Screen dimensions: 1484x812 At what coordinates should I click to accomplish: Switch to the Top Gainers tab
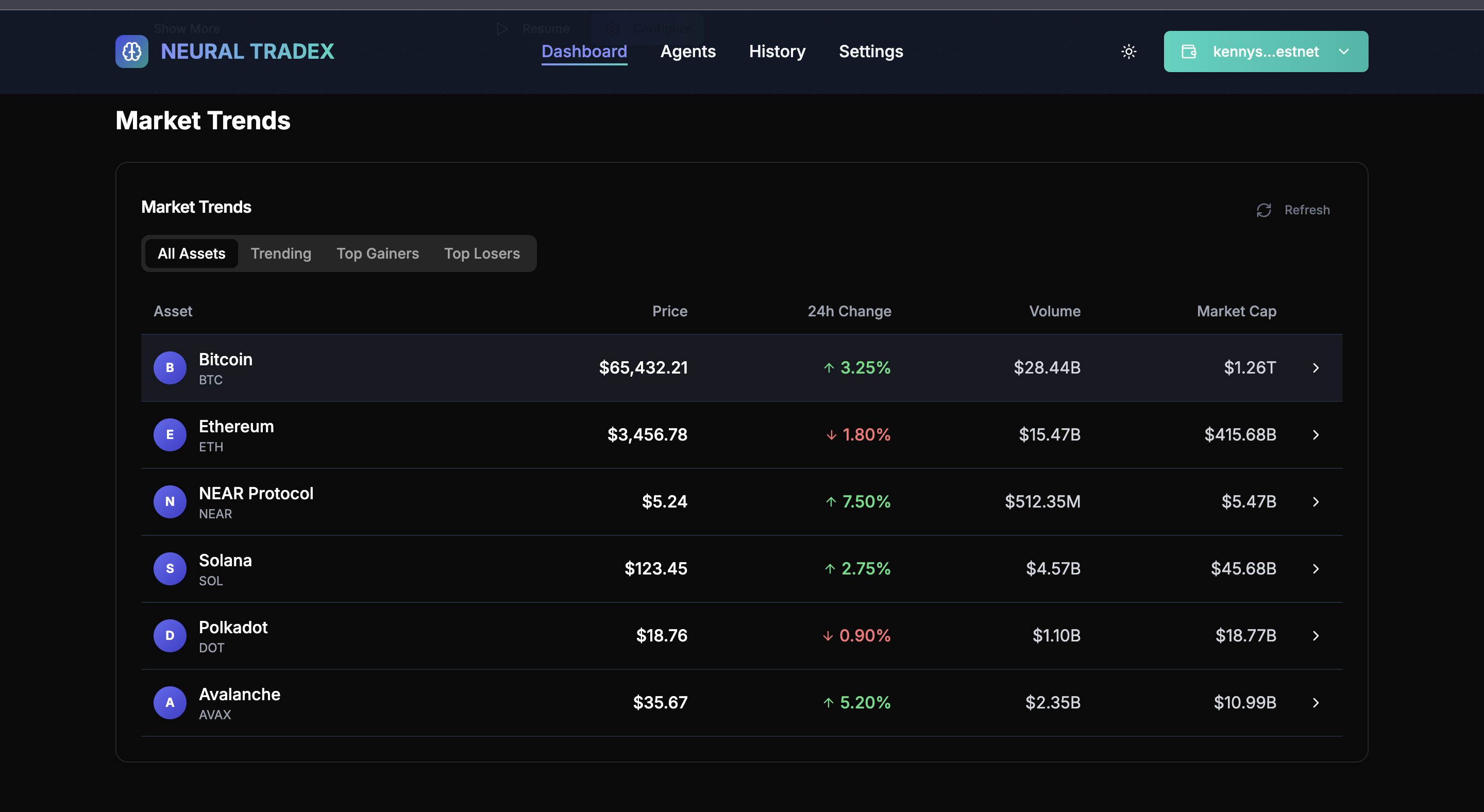pos(377,253)
